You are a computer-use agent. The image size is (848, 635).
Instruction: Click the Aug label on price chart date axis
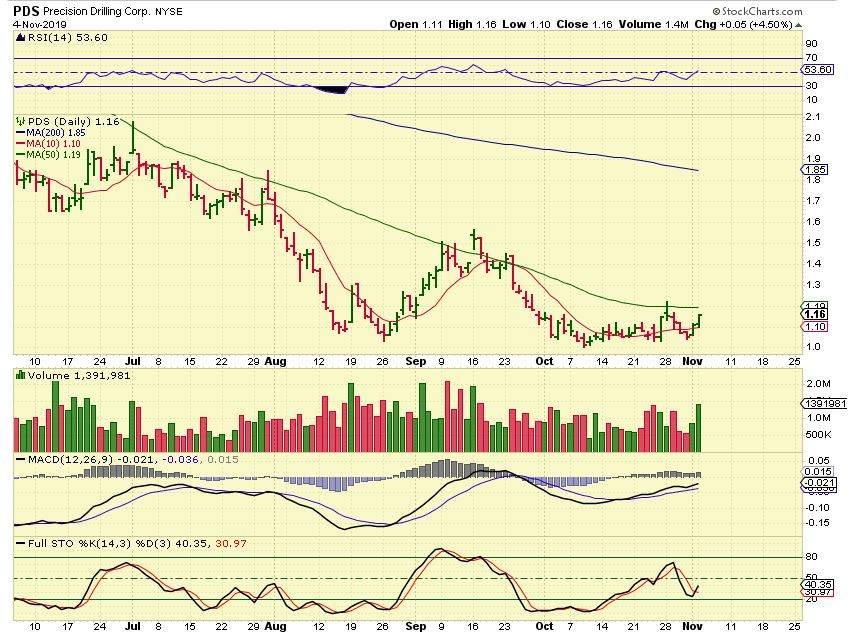tap(275, 361)
